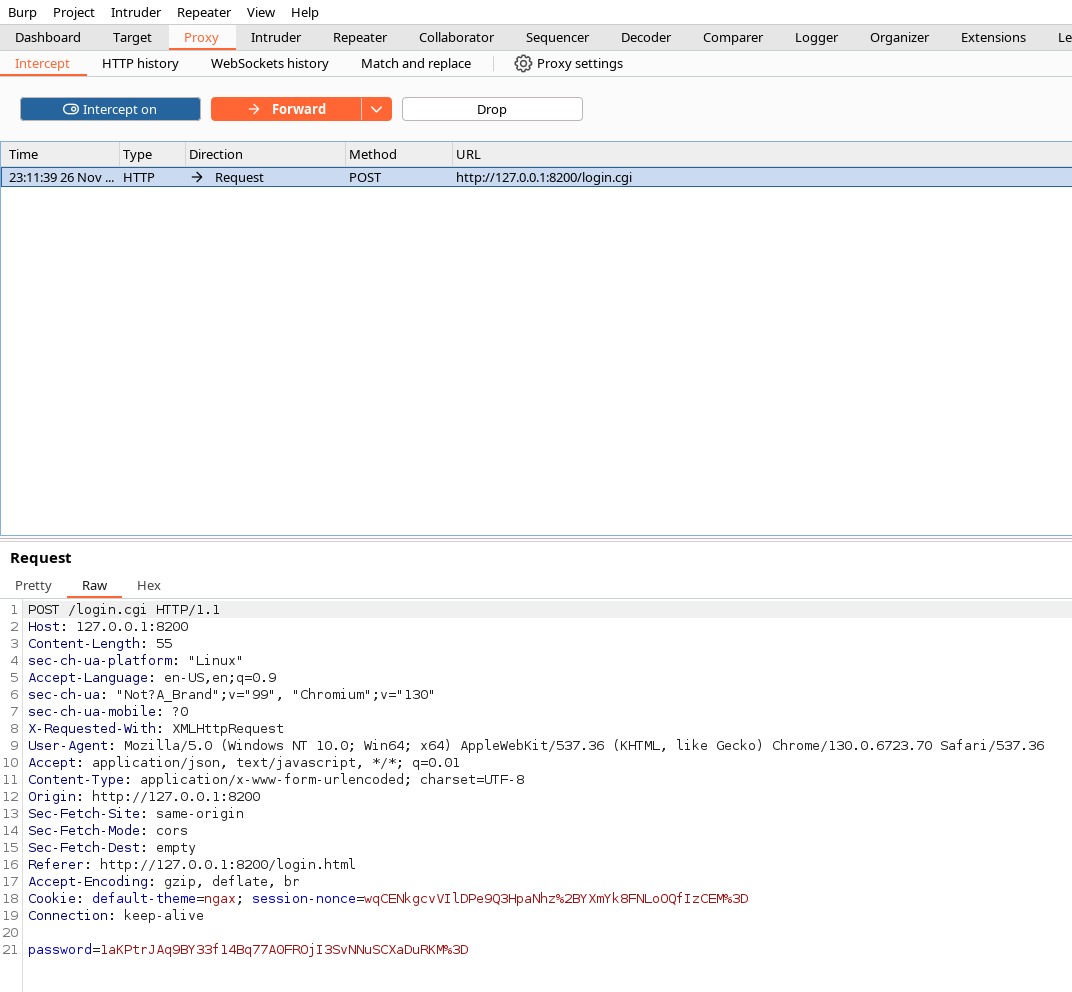Click the Origin header line
Screen dimensions: 1072x992
click(144, 796)
